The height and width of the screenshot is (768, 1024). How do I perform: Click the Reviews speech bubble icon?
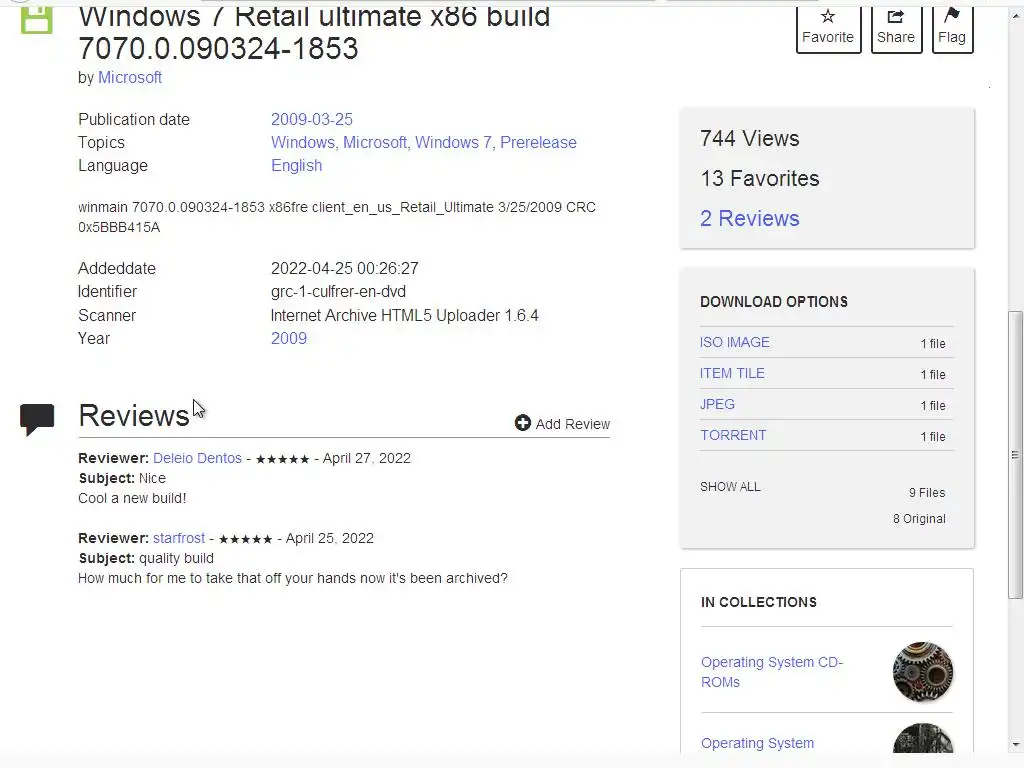tap(37, 419)
